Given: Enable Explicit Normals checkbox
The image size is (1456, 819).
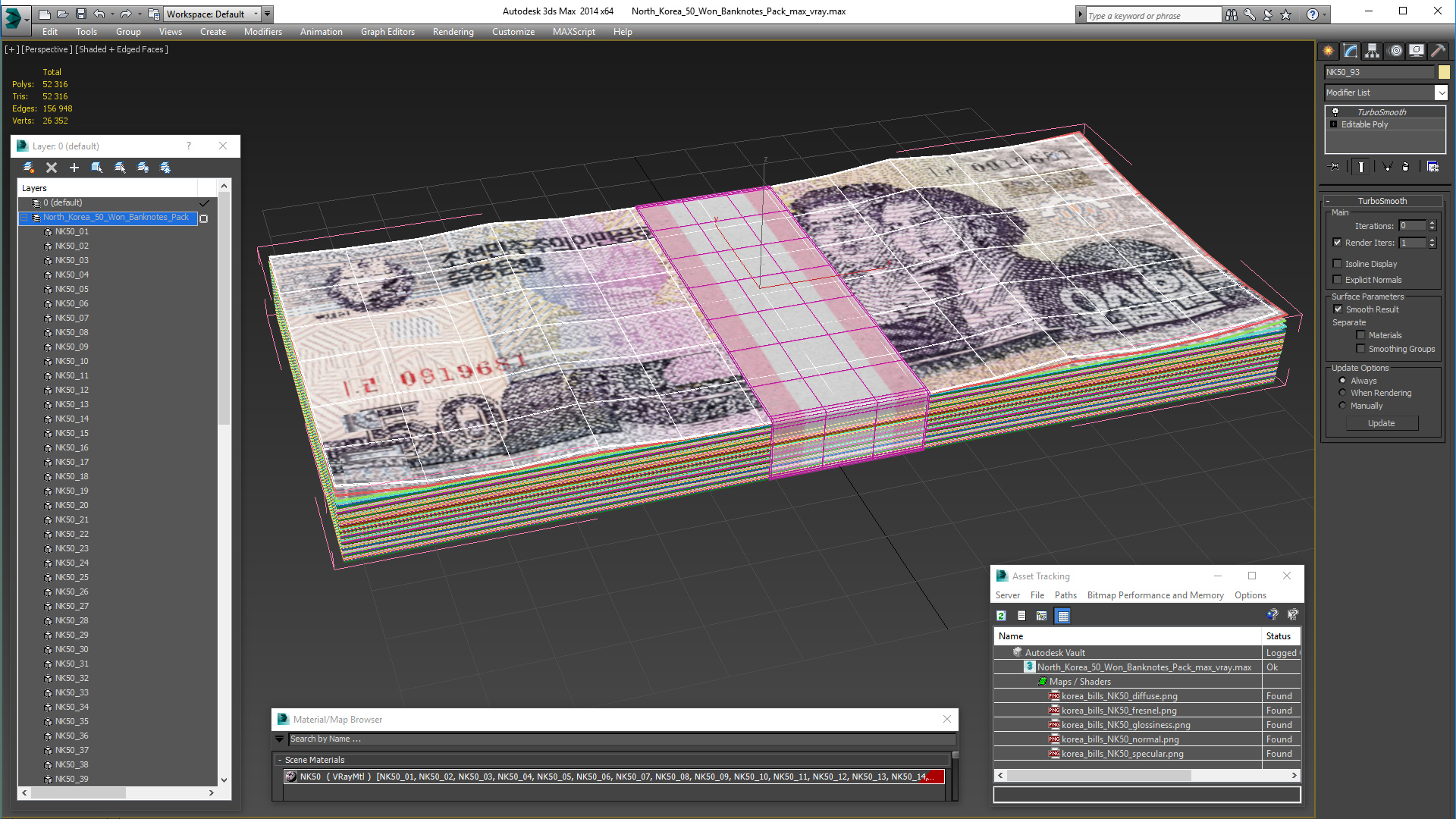Looking at the screenshot, I should [x=1338, y=280].
